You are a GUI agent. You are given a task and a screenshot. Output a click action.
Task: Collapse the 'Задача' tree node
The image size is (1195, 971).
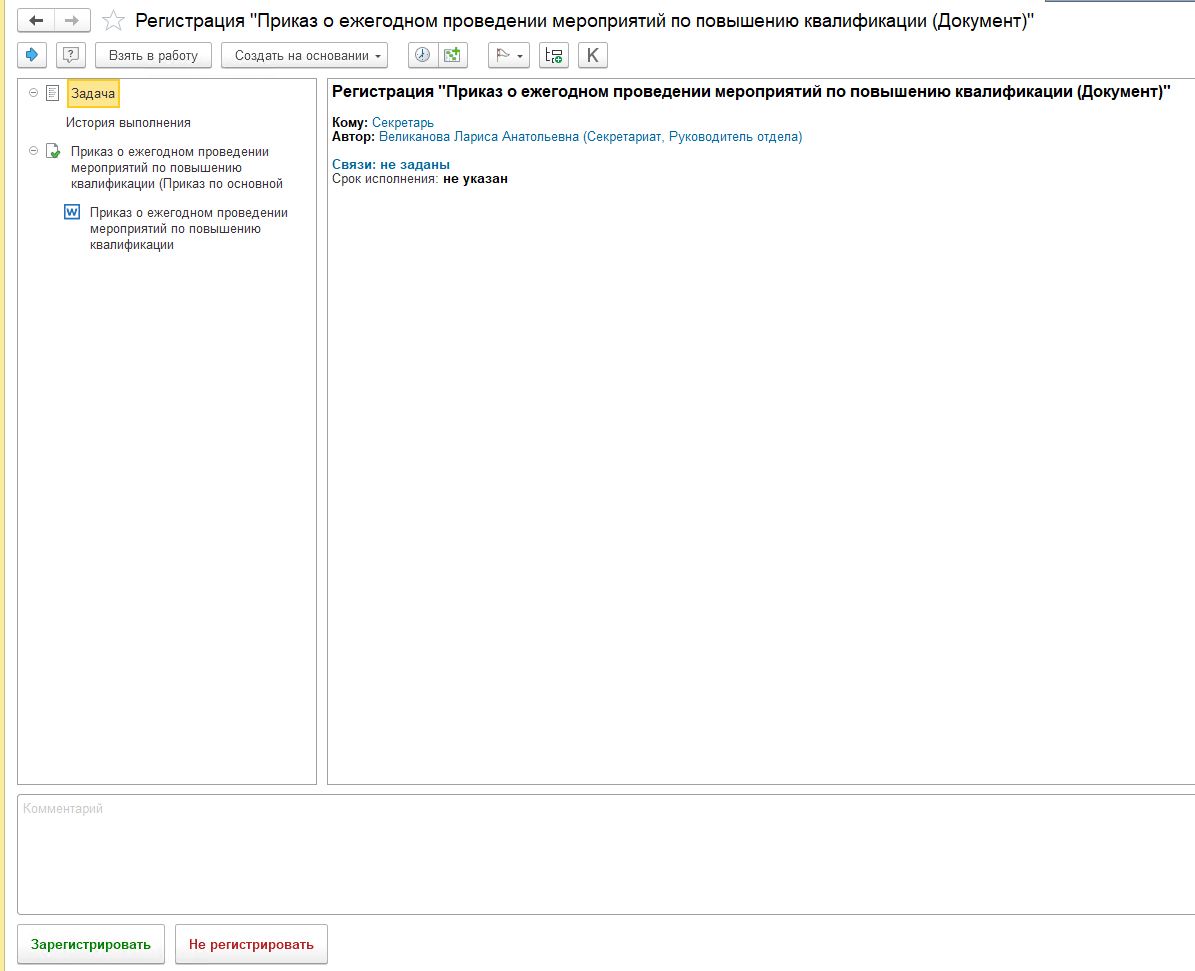click(x=34, y=93)
